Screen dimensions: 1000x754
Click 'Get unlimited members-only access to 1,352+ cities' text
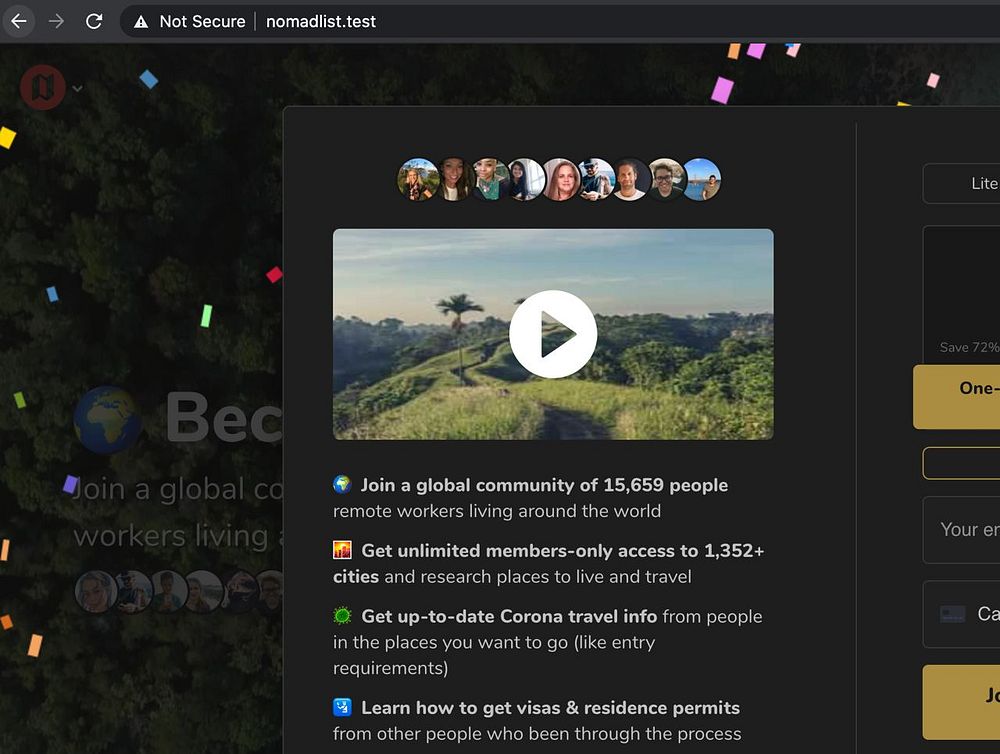[x=548, y=563]
